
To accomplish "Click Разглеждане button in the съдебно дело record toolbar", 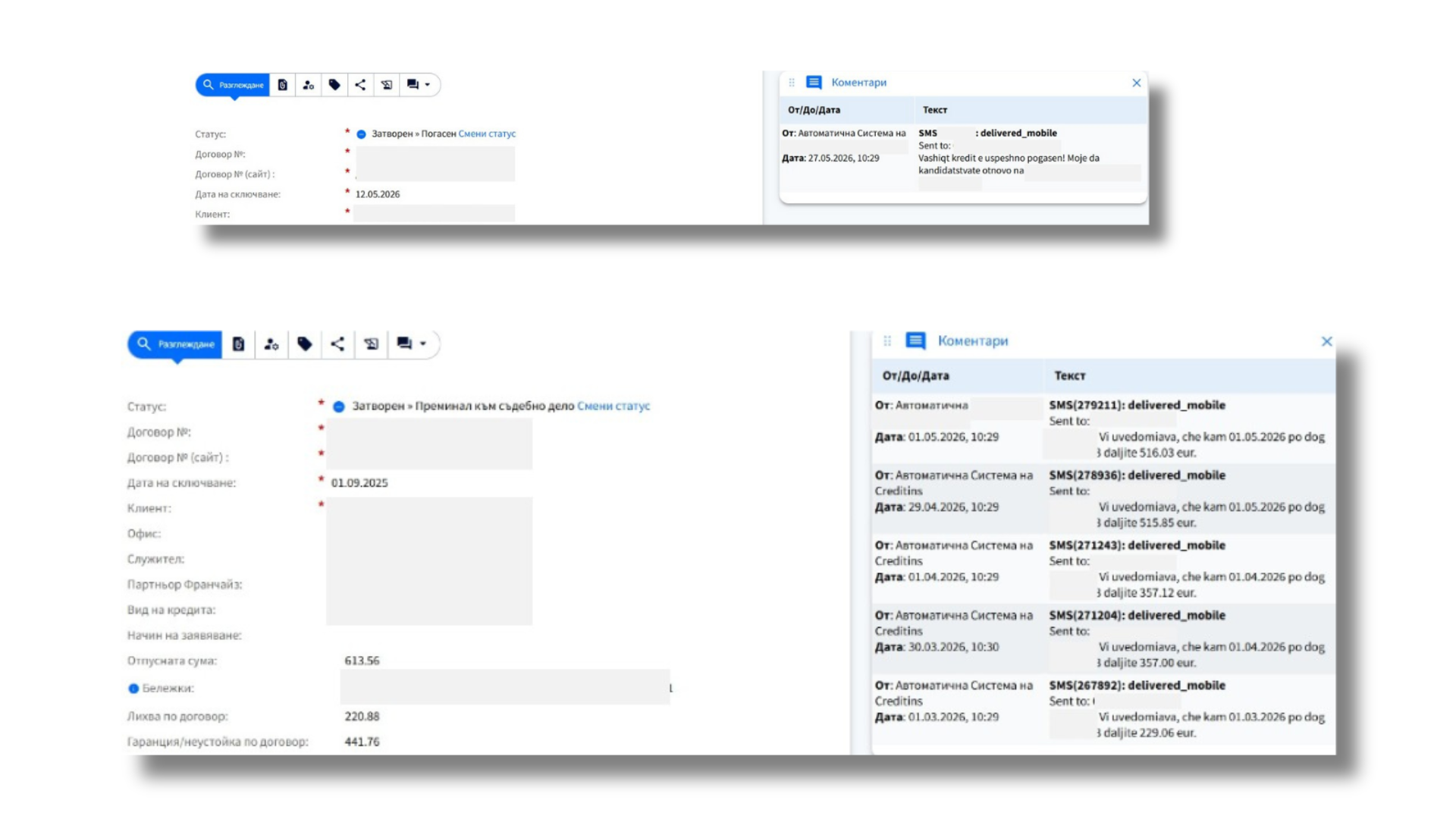I will (175, 344).
